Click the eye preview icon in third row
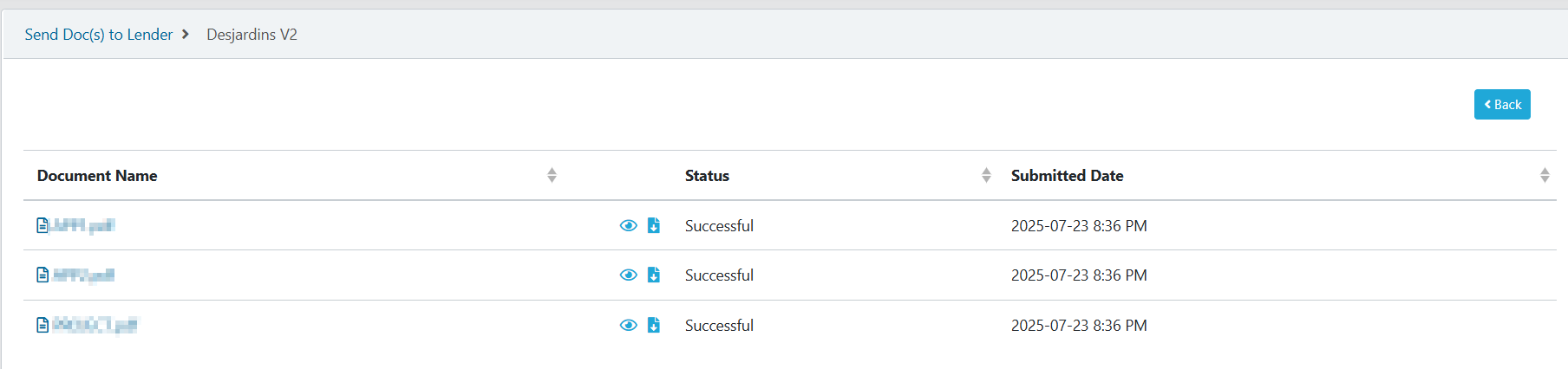 coord(629,325)
